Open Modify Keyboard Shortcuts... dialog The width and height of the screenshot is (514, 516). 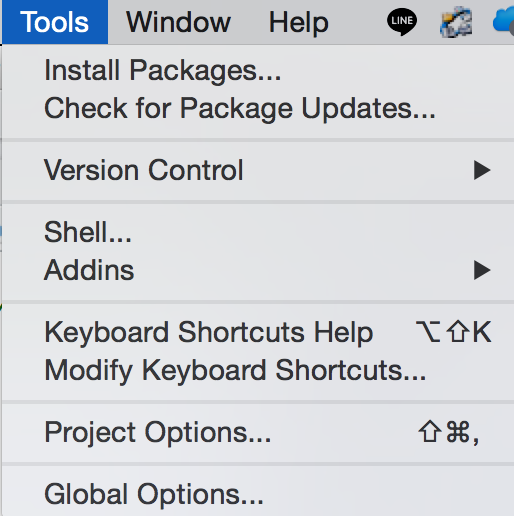tap(258, 370)
